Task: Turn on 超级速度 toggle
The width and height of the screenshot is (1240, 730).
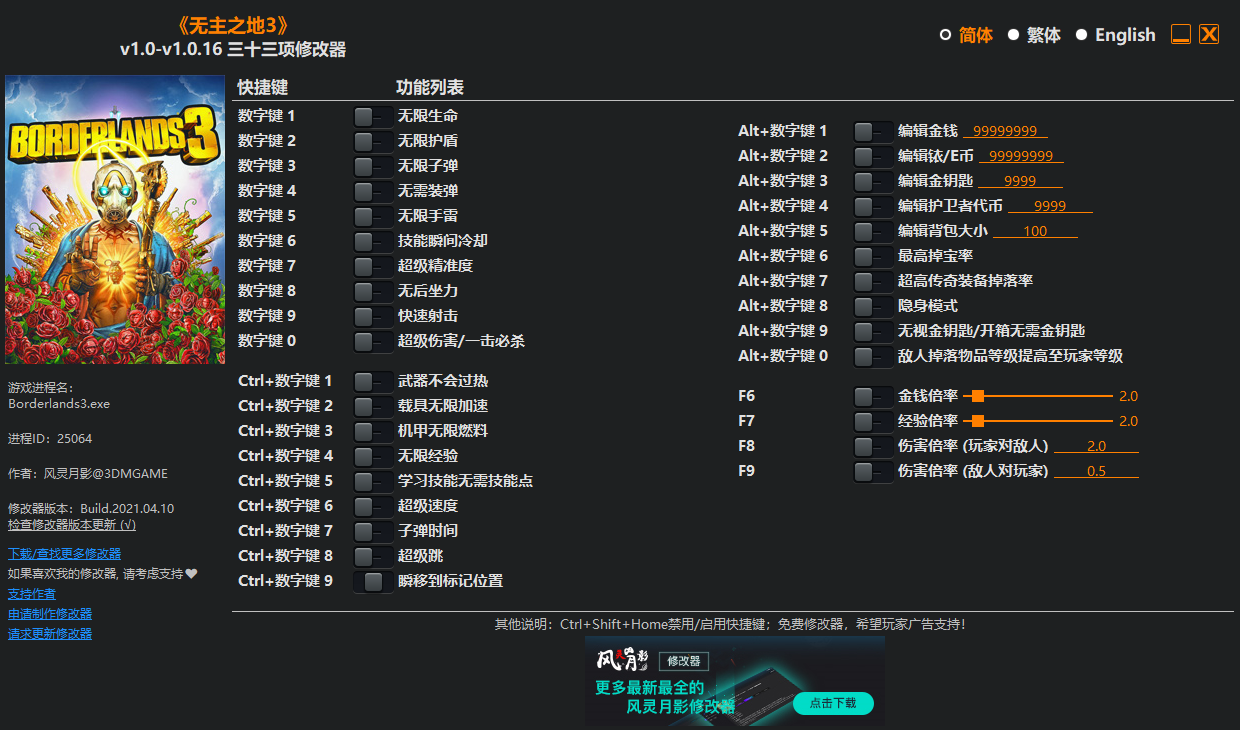Action: coord(373,506)
